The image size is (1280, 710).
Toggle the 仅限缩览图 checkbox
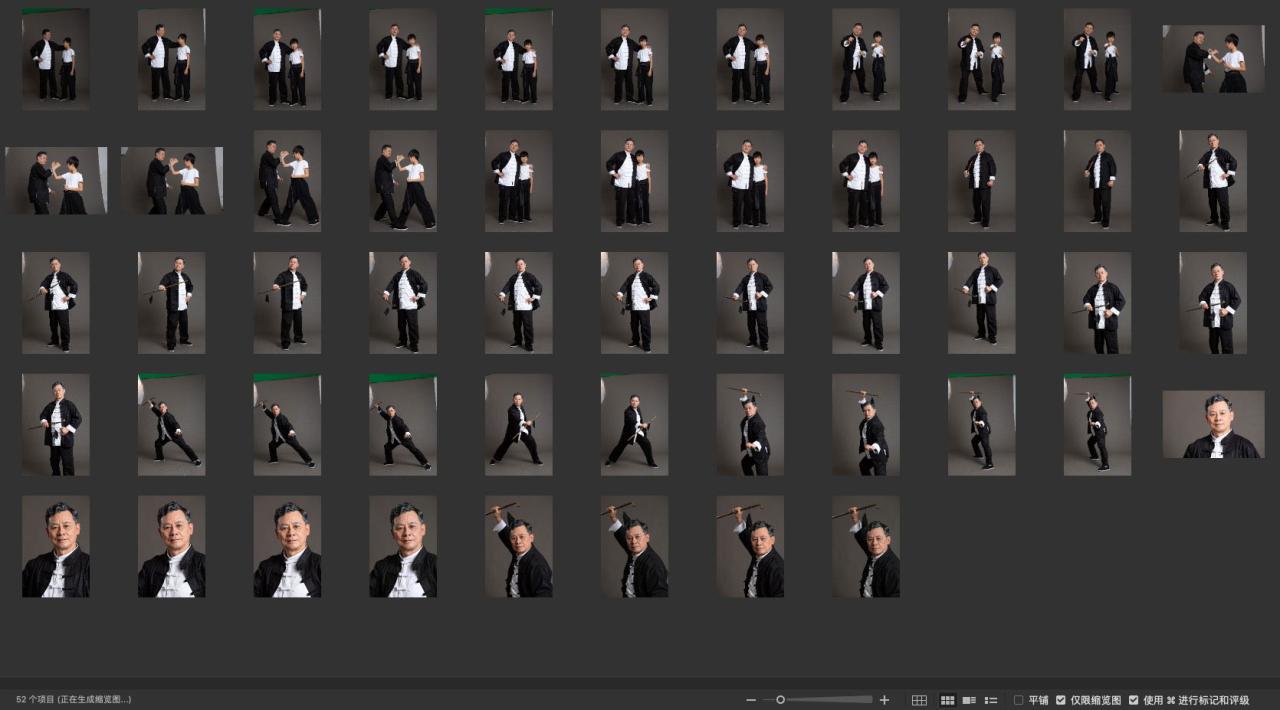tap(1061, 700)
